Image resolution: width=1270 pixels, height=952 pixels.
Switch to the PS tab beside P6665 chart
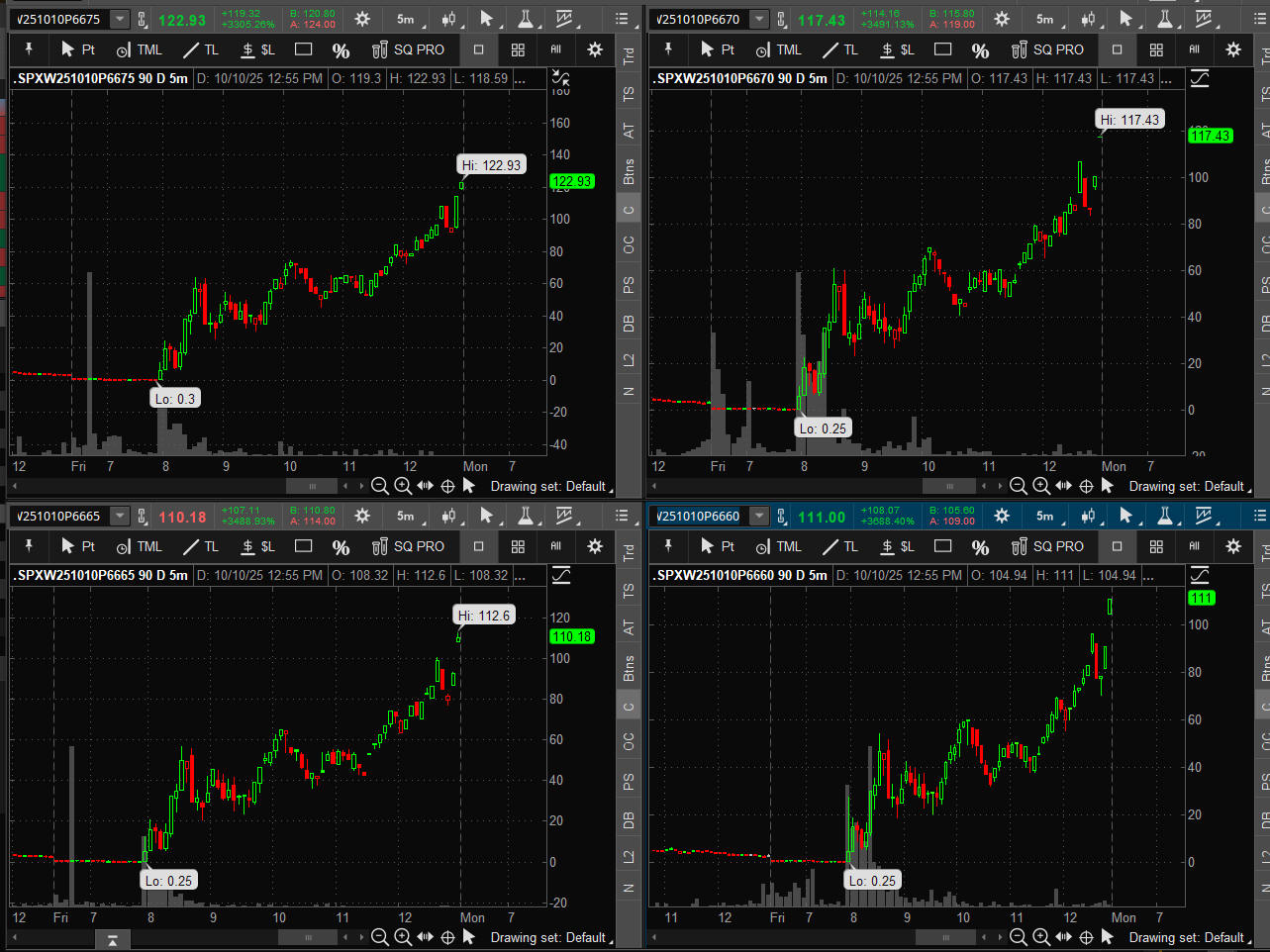pos(629,782)
